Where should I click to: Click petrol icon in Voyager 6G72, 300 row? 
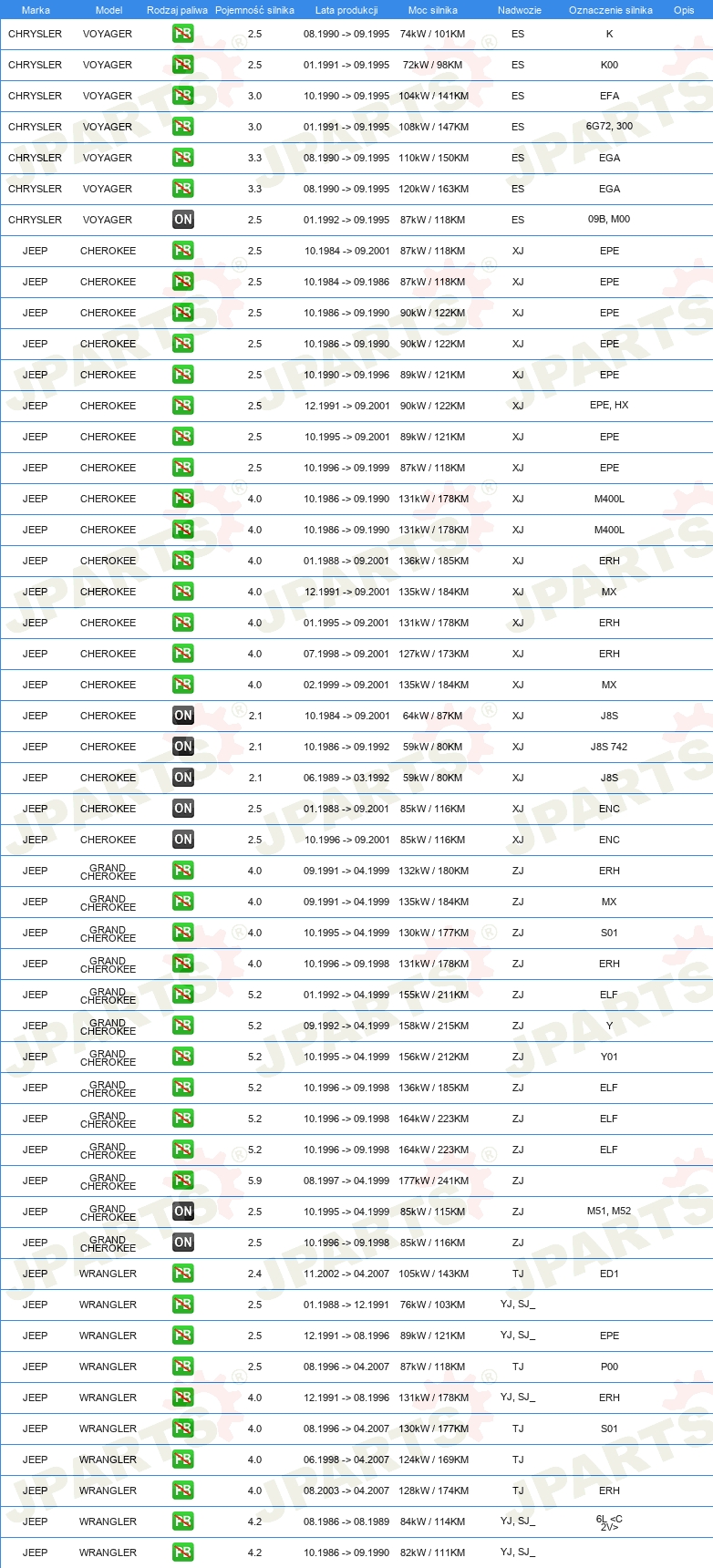coord(183,127)
